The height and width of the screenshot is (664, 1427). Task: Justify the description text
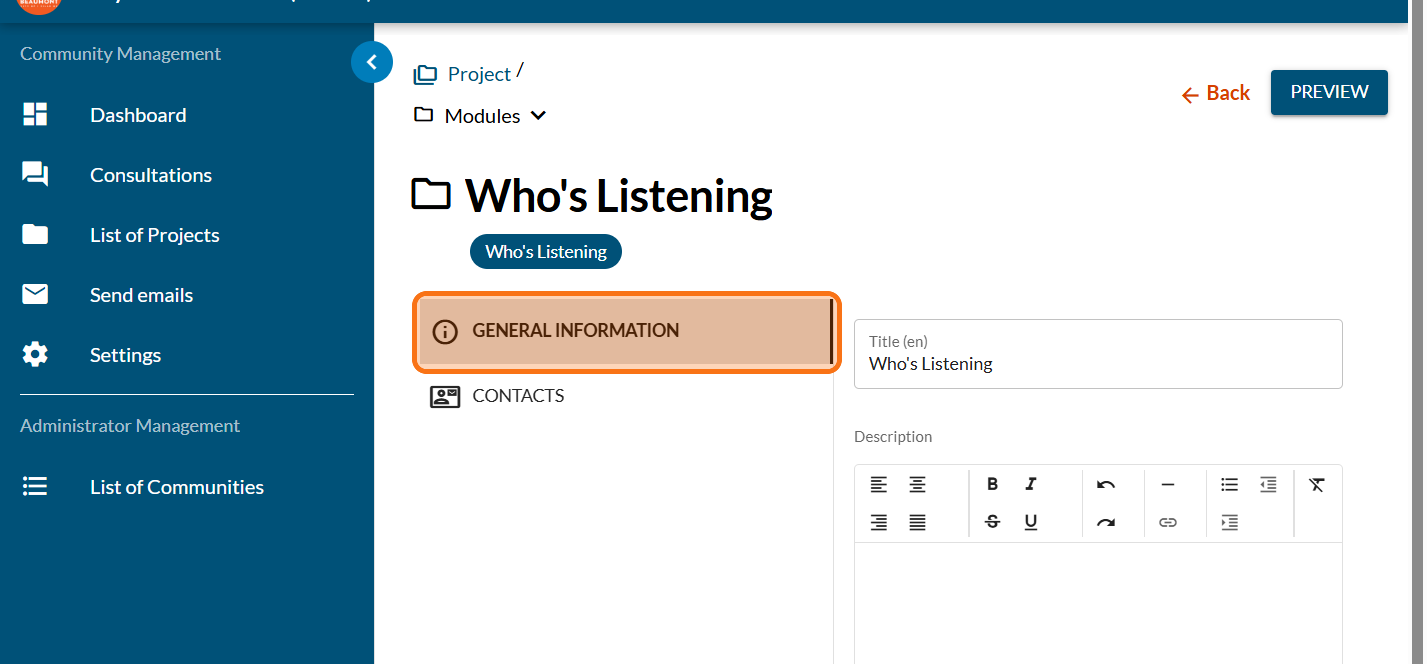[917, 522]
